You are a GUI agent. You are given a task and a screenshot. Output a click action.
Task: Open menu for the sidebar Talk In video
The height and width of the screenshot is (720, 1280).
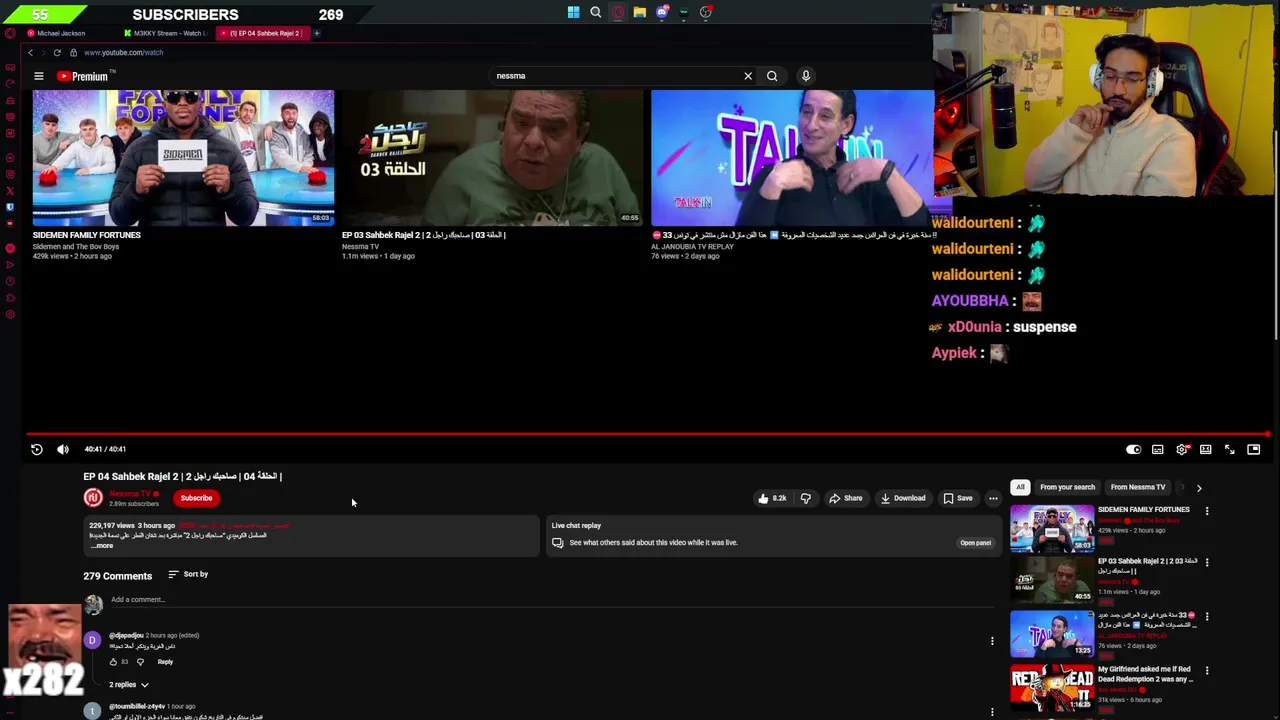pos(1207,617)
